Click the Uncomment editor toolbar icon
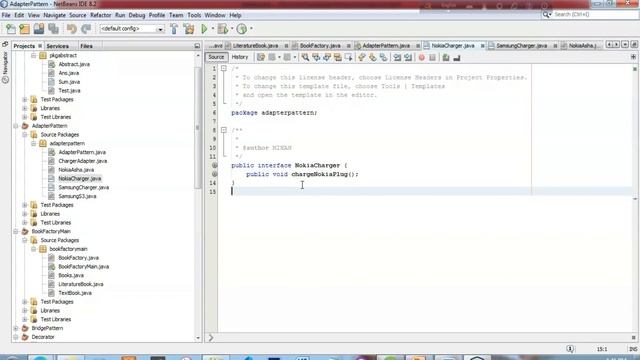This screenshot has height=360, width=640. tap(457, 58)
